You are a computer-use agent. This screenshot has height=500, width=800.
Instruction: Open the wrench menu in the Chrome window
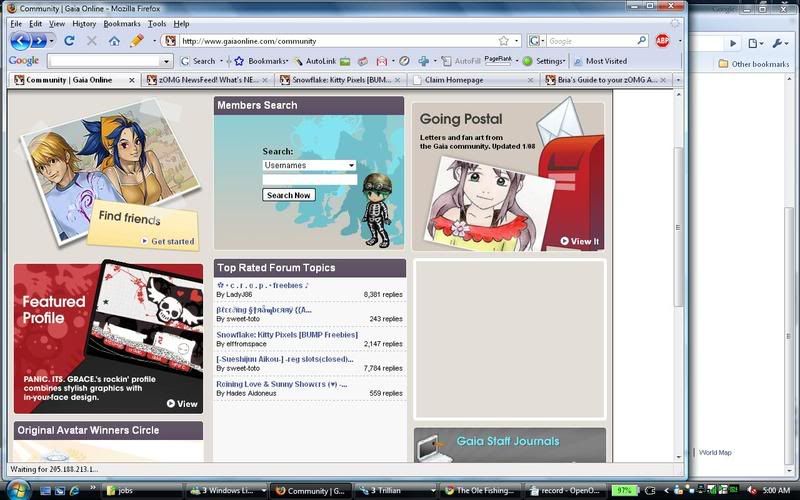click(780, 43)
